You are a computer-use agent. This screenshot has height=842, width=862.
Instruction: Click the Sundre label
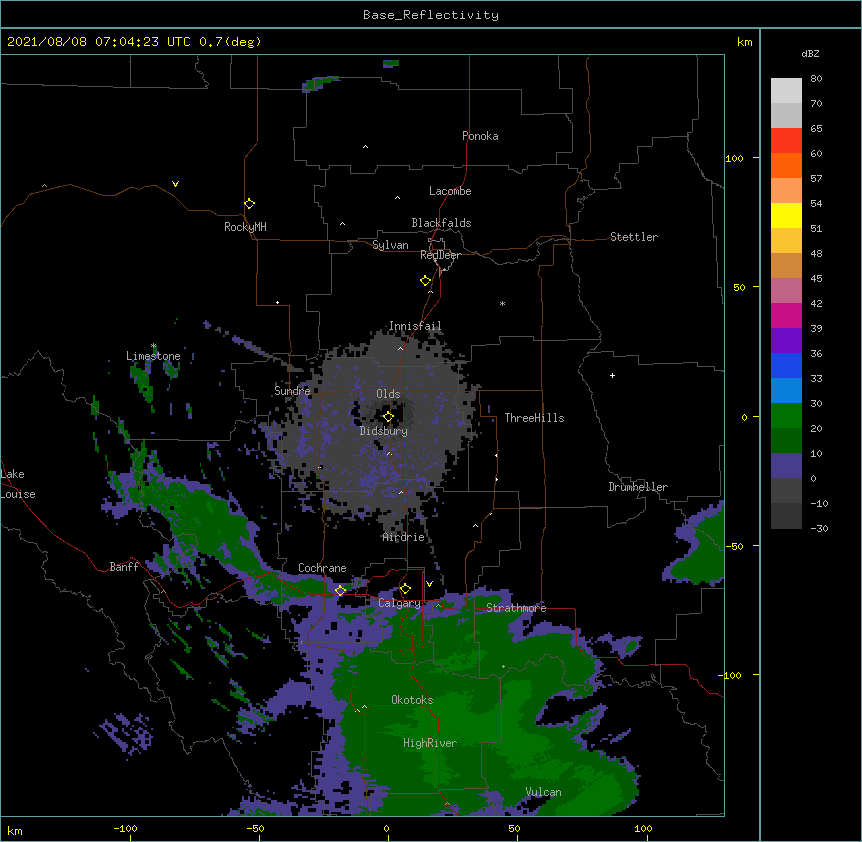pyautogui.click(x=292, y=391)
